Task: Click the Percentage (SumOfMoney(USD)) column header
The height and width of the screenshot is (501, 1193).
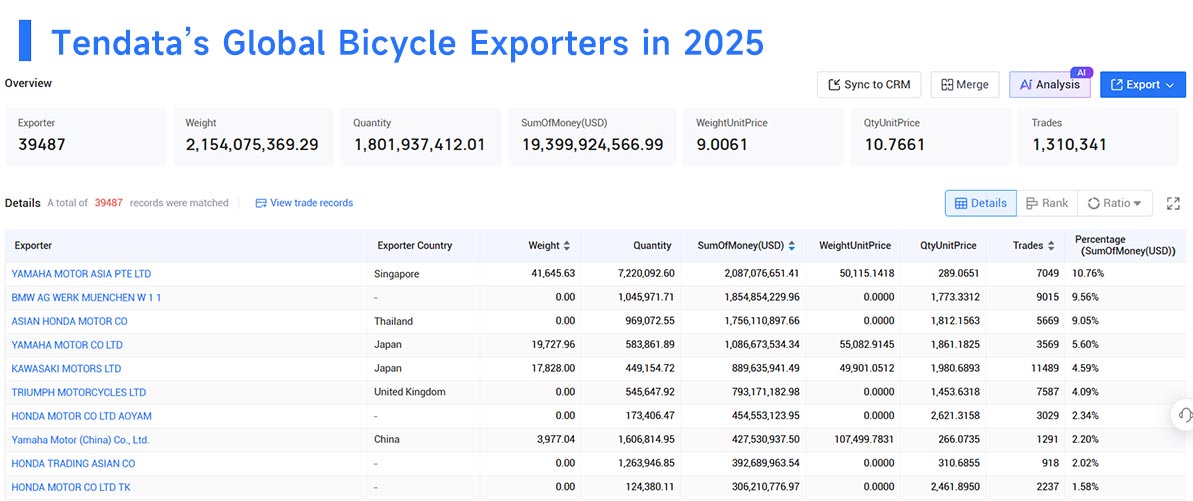Action: pyautogui.click(x=1125, y=245)
